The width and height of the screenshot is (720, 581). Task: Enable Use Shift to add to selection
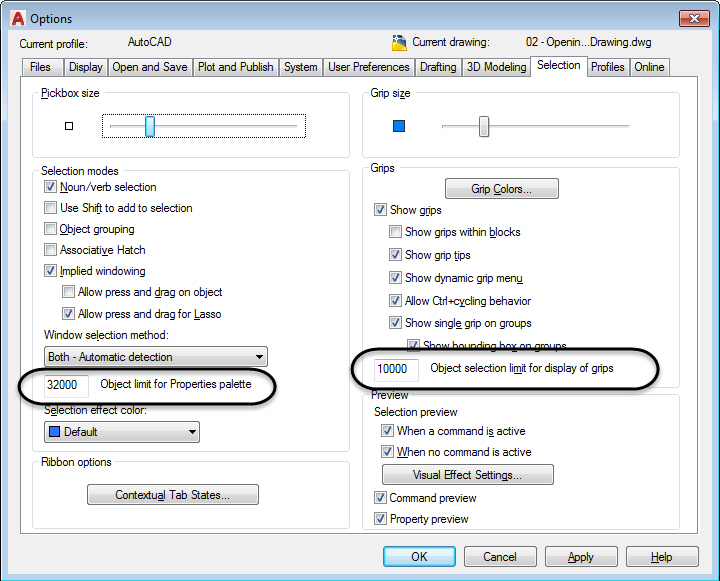[x=50, y=208]
